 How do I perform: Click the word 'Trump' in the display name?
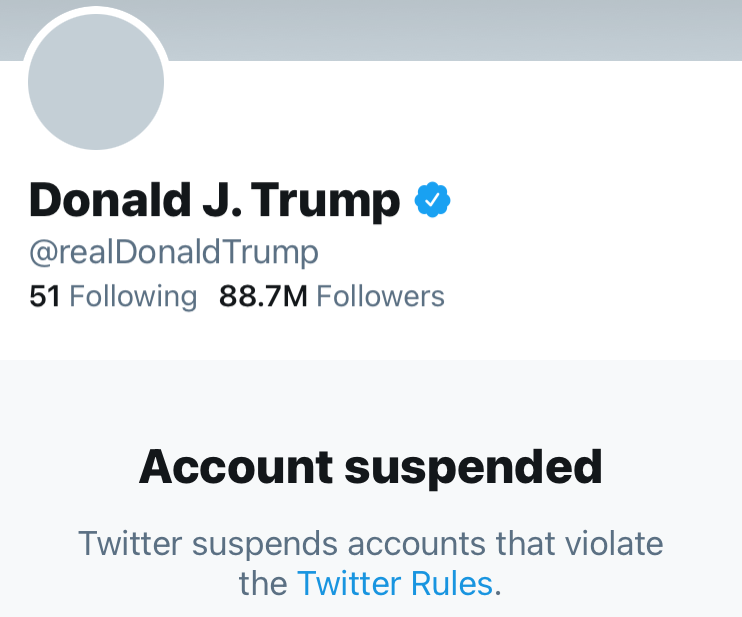[325, 201]
